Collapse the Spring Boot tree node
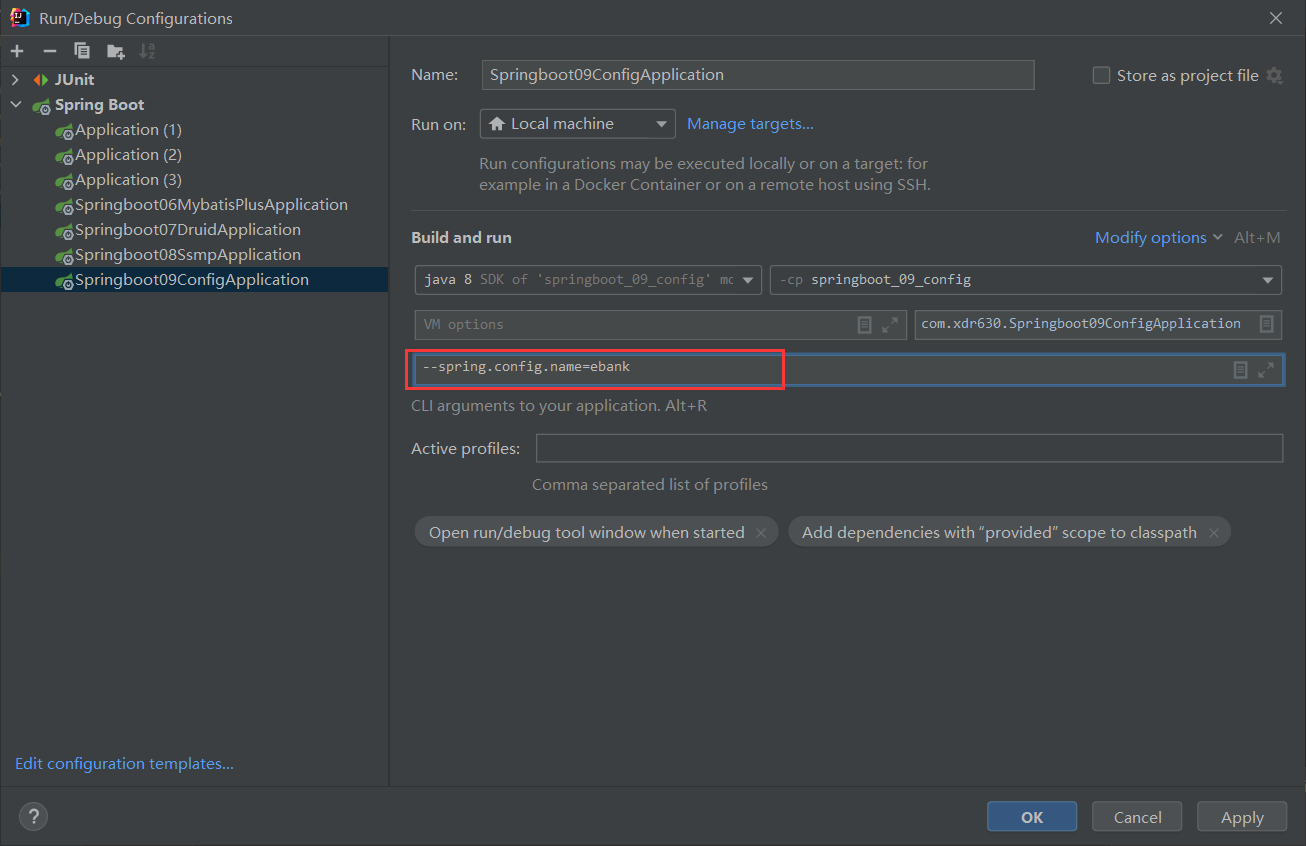The image size is (1306, 846). click(15, 105)
